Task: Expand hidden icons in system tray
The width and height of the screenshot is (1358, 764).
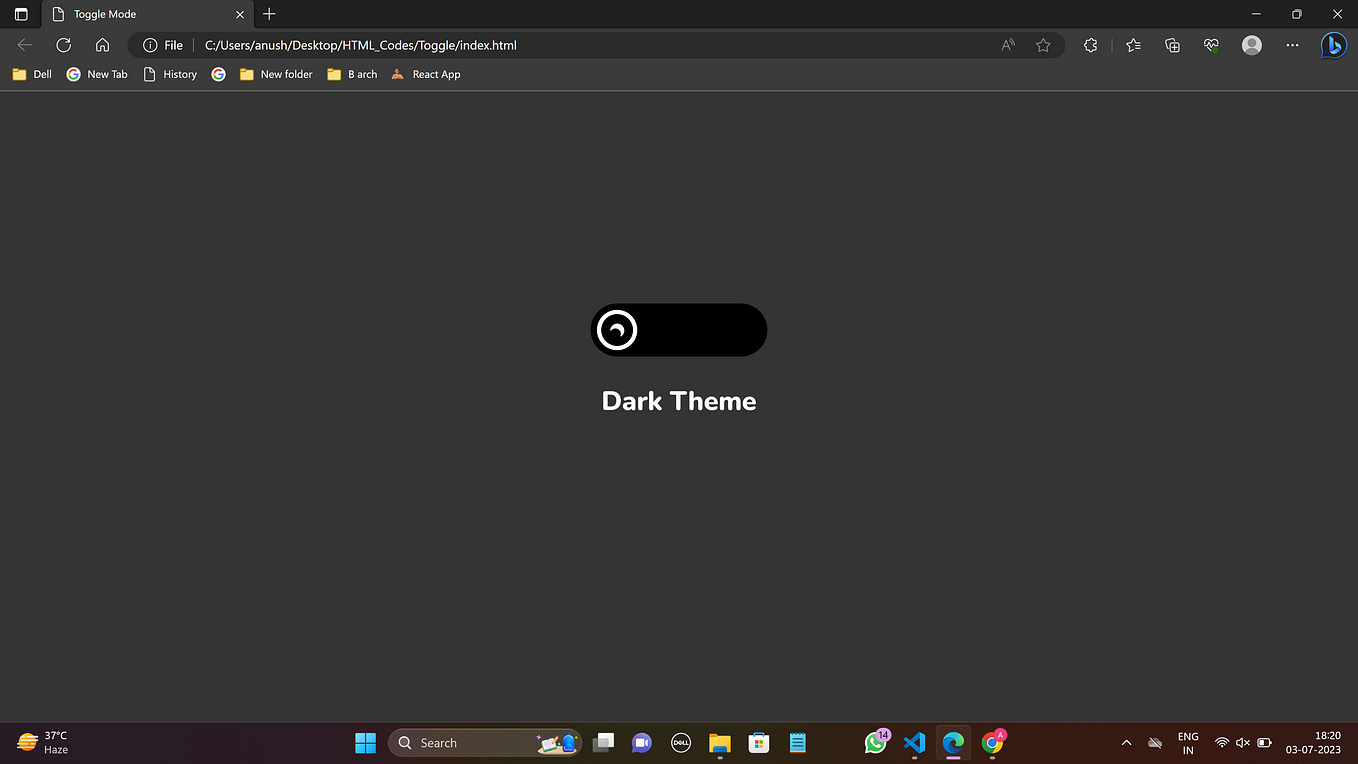Action: 1126,743
